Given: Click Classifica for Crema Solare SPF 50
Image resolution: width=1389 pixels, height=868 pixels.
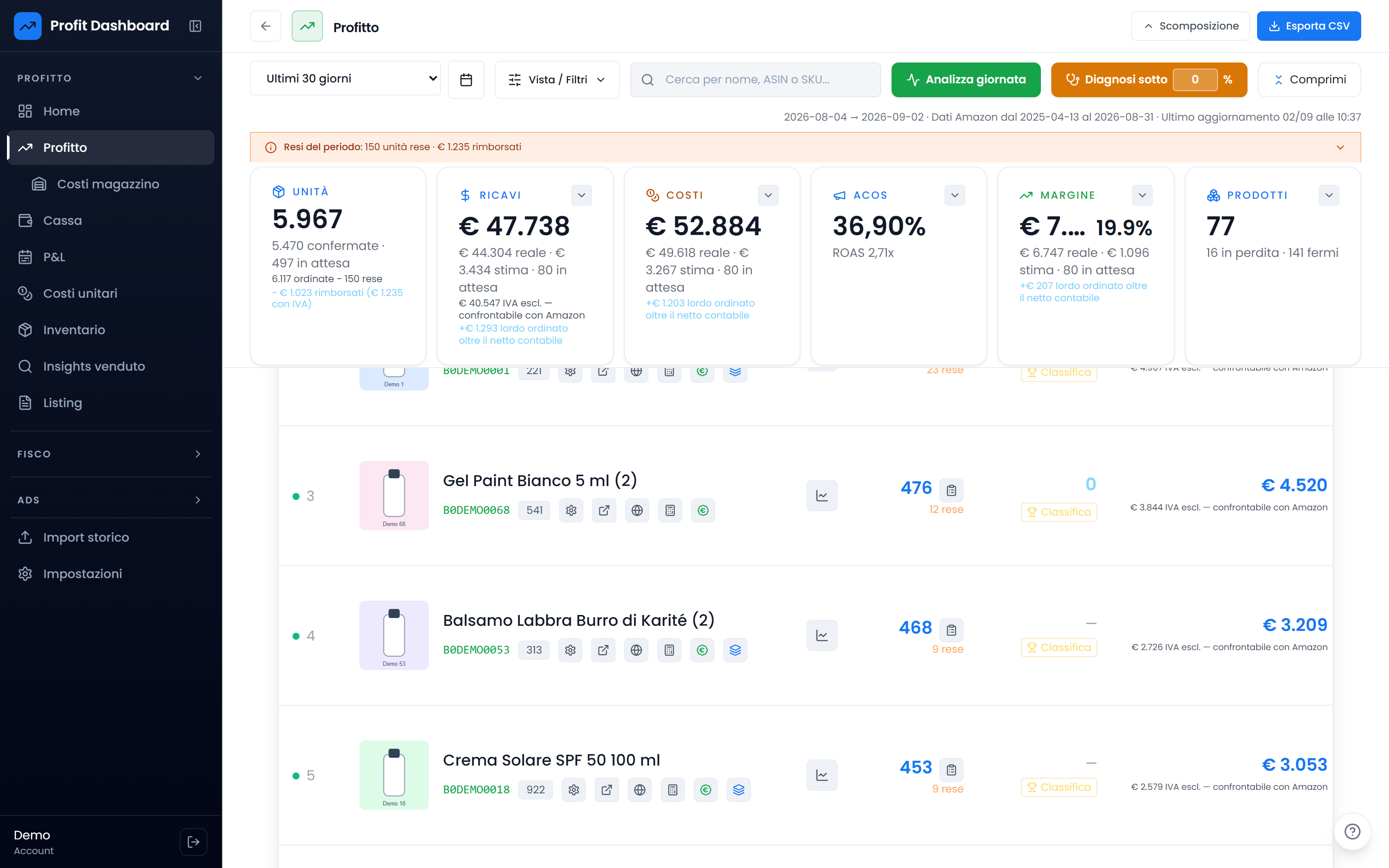Looking at the screenshot, I should [x=1059, y=787].
